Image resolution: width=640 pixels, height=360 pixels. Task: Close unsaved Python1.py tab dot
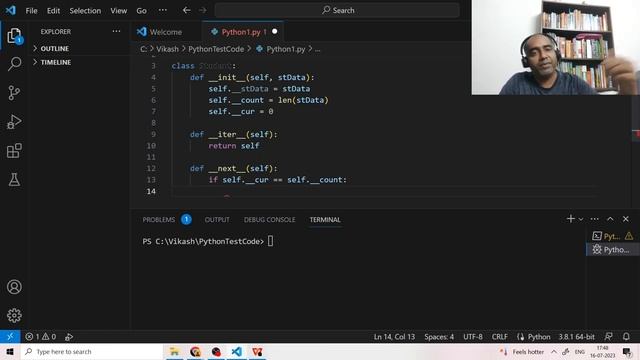(x=275, y=31)
